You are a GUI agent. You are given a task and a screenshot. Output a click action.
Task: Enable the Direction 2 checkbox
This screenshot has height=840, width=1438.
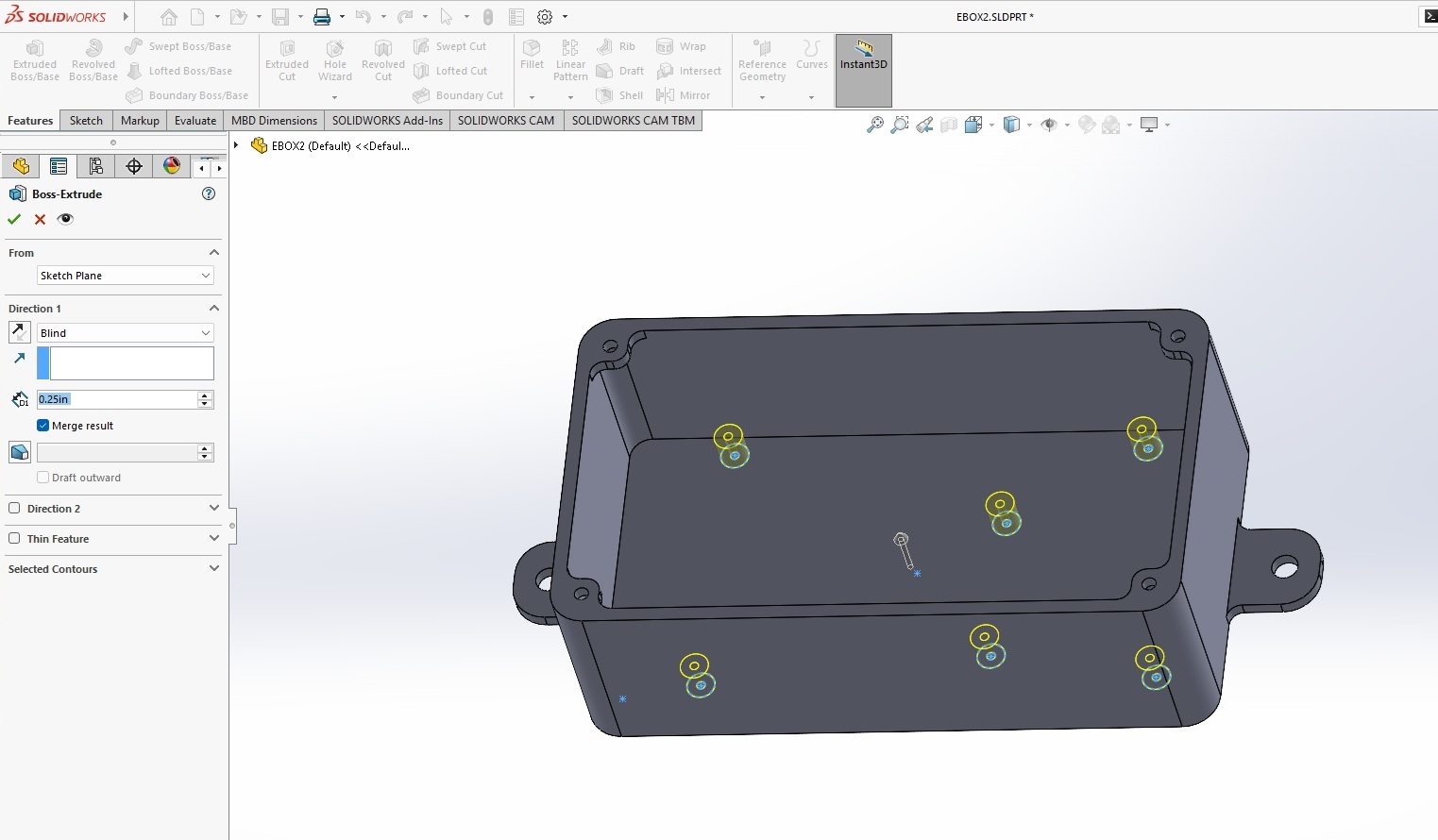tap(14, 508)
